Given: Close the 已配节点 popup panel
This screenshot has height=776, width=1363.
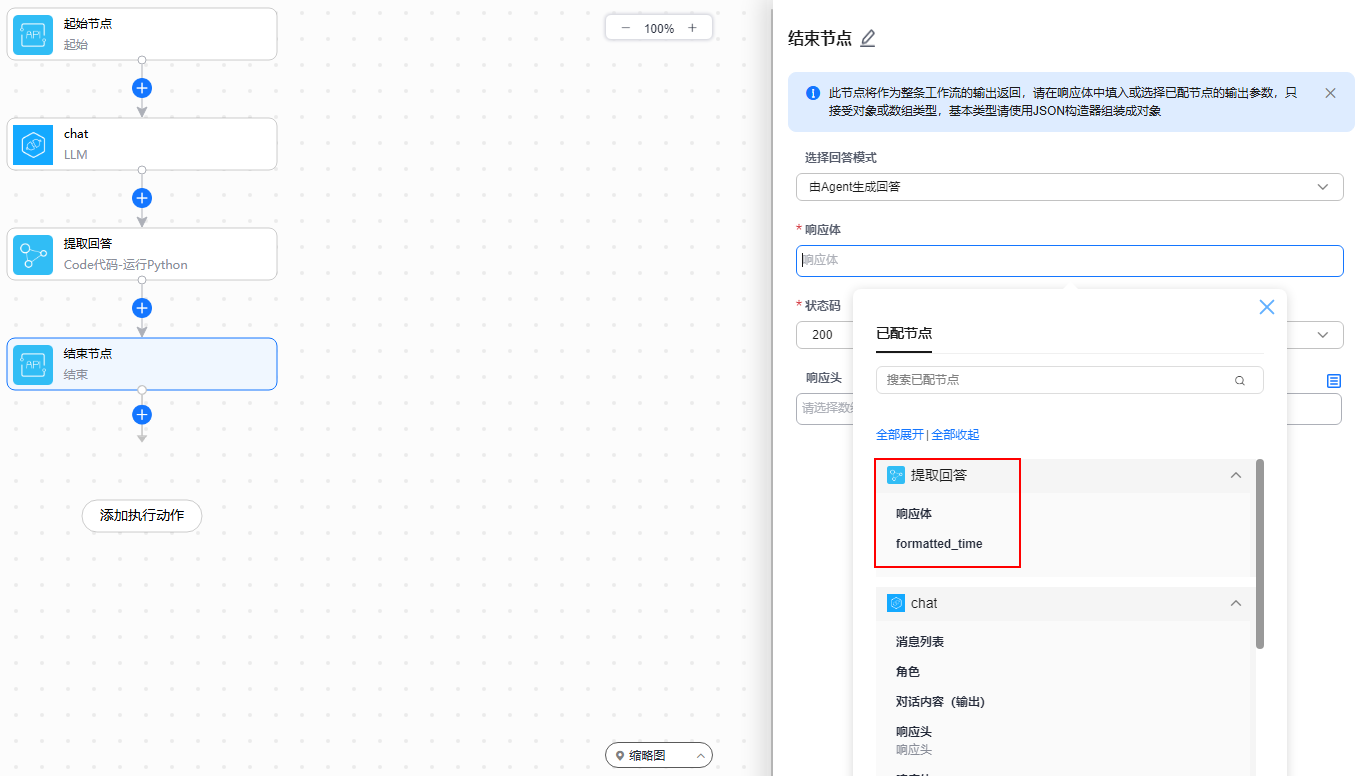Looking at the screenshot, I should click(1266, 307).
